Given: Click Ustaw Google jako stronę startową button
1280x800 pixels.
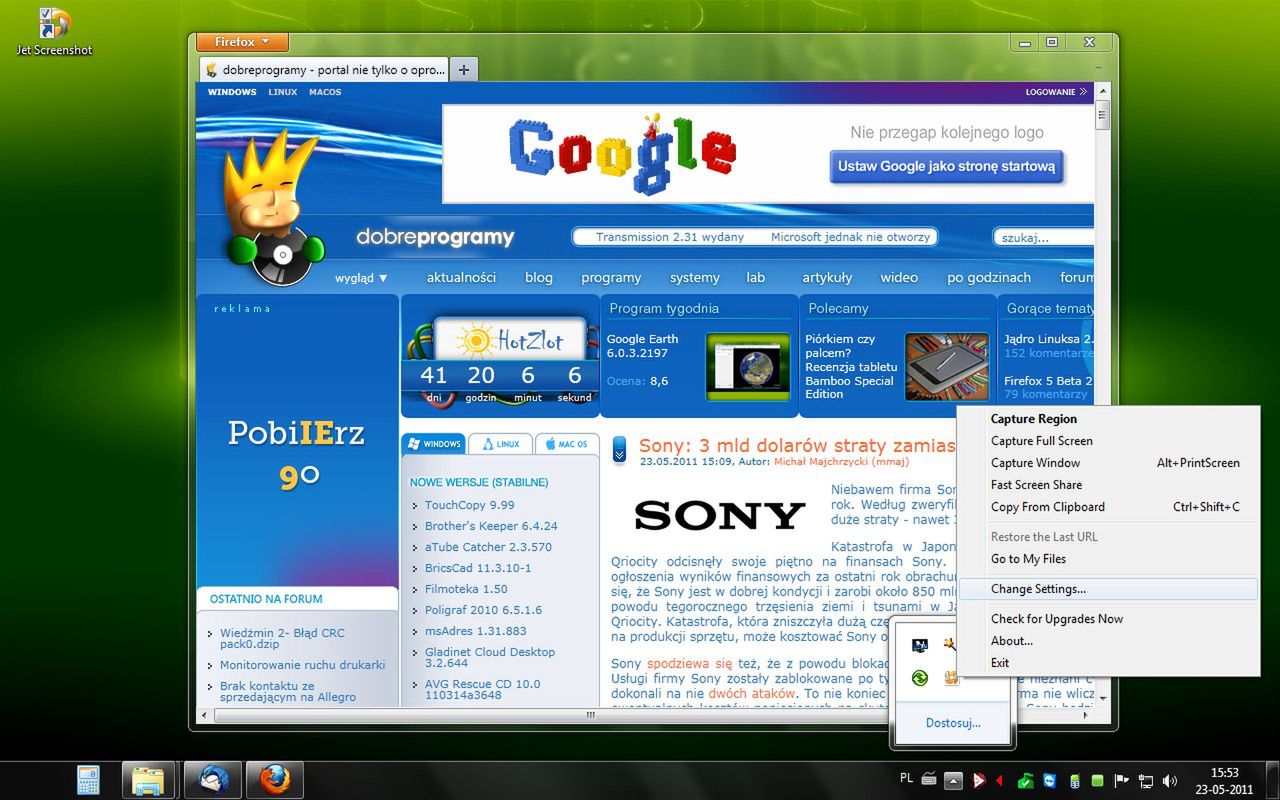Looking at the screenshot, I should coord(946,167).
